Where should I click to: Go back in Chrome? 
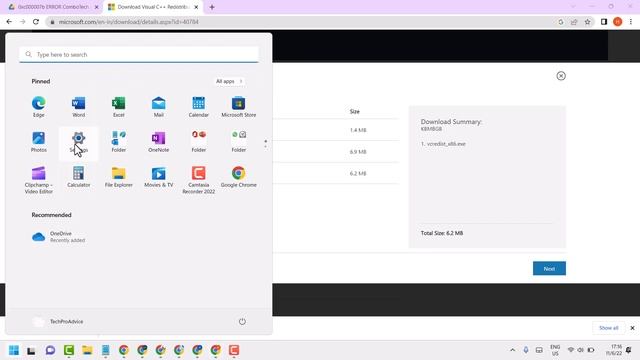click(9, 22)
